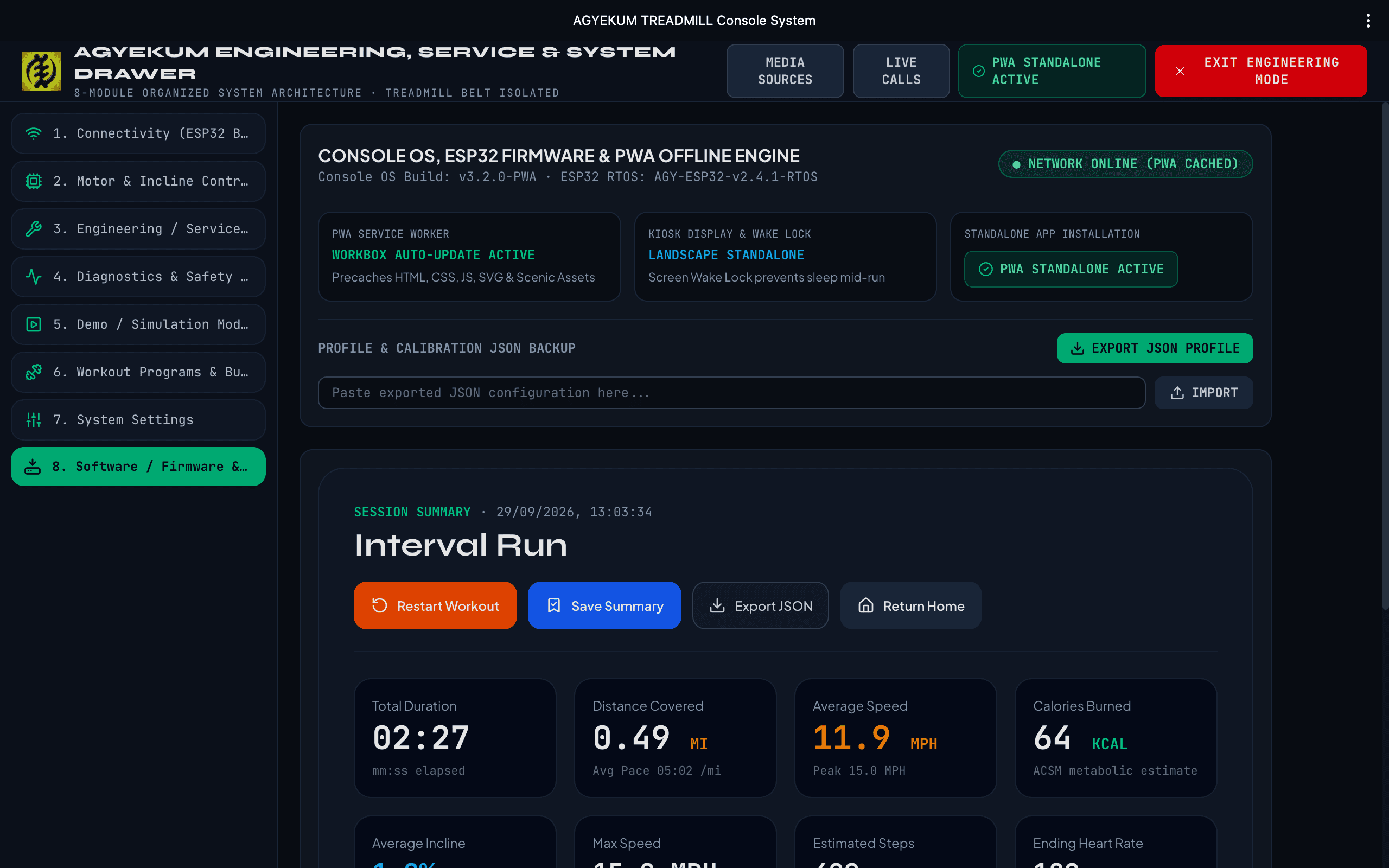Open module 1. Connectivity (ESP32 B…
Image resolution: width=1389 pixels, height=868 pixels.
(138, 133)
